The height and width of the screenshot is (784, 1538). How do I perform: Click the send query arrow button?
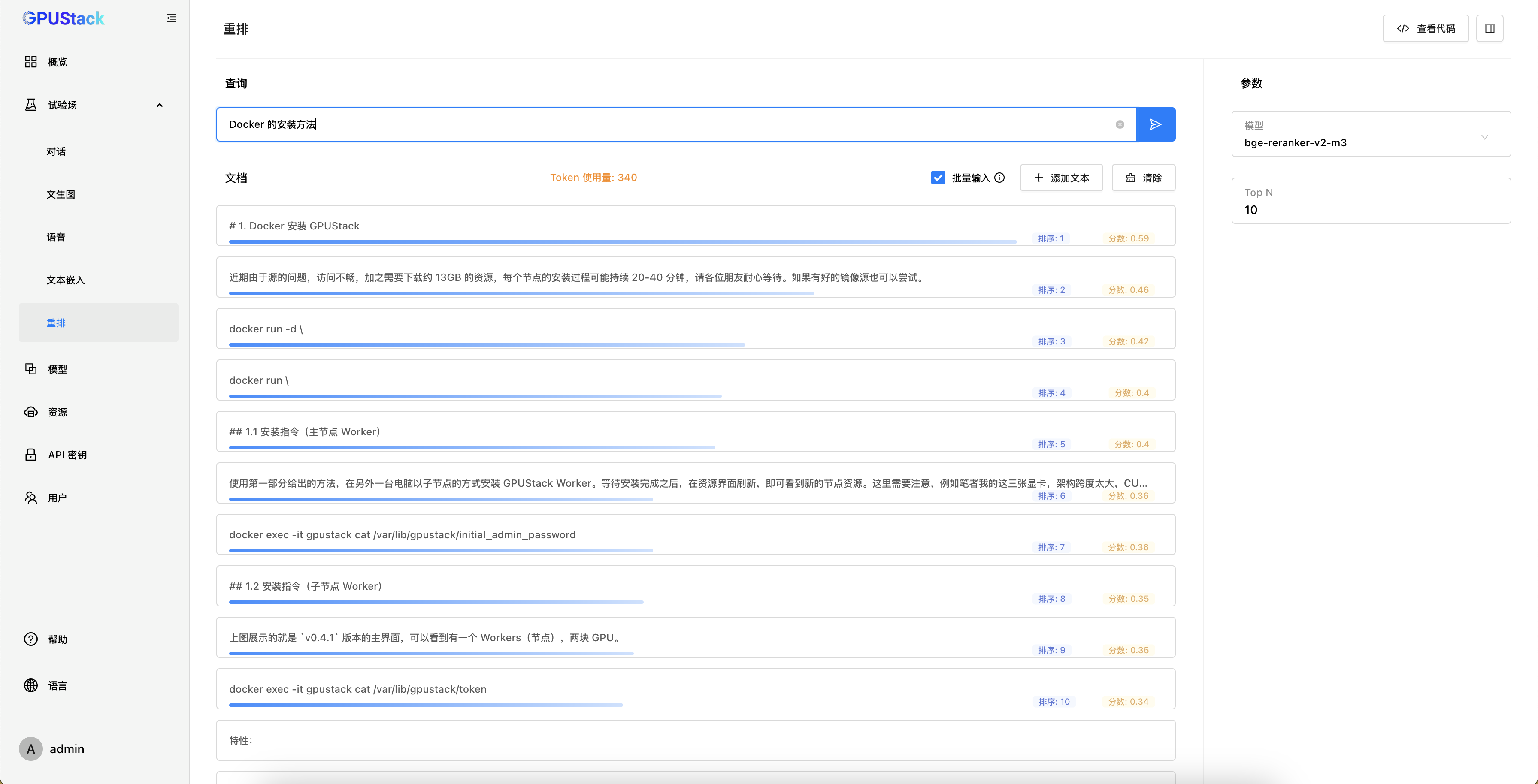click(1155, 124)
